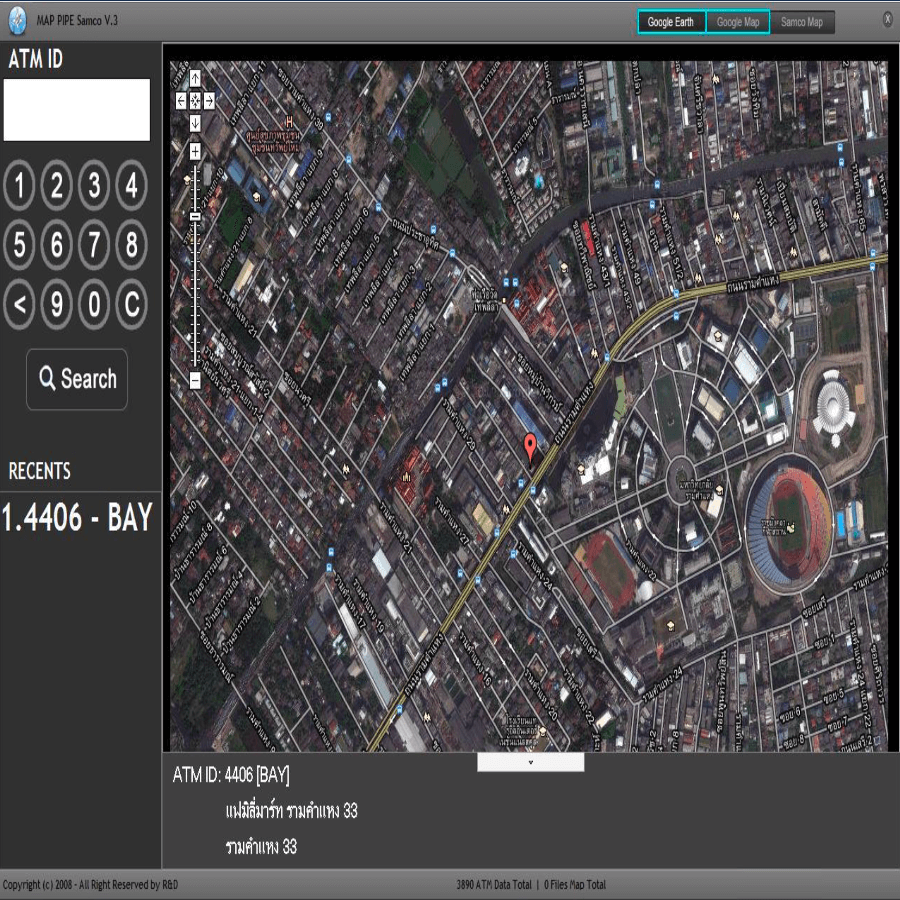Click the 'RECENTS' heading

[40, 471]
